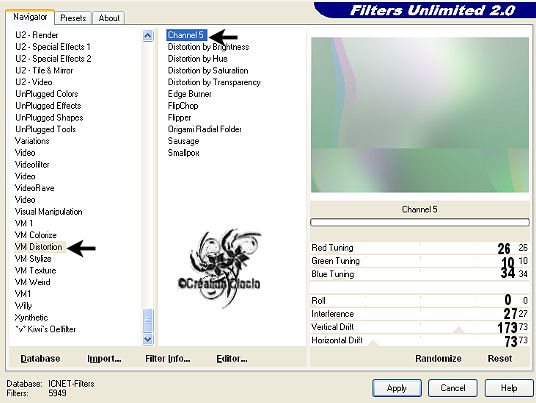Pick the Origami Radial Folder filter

click(204, 129)
